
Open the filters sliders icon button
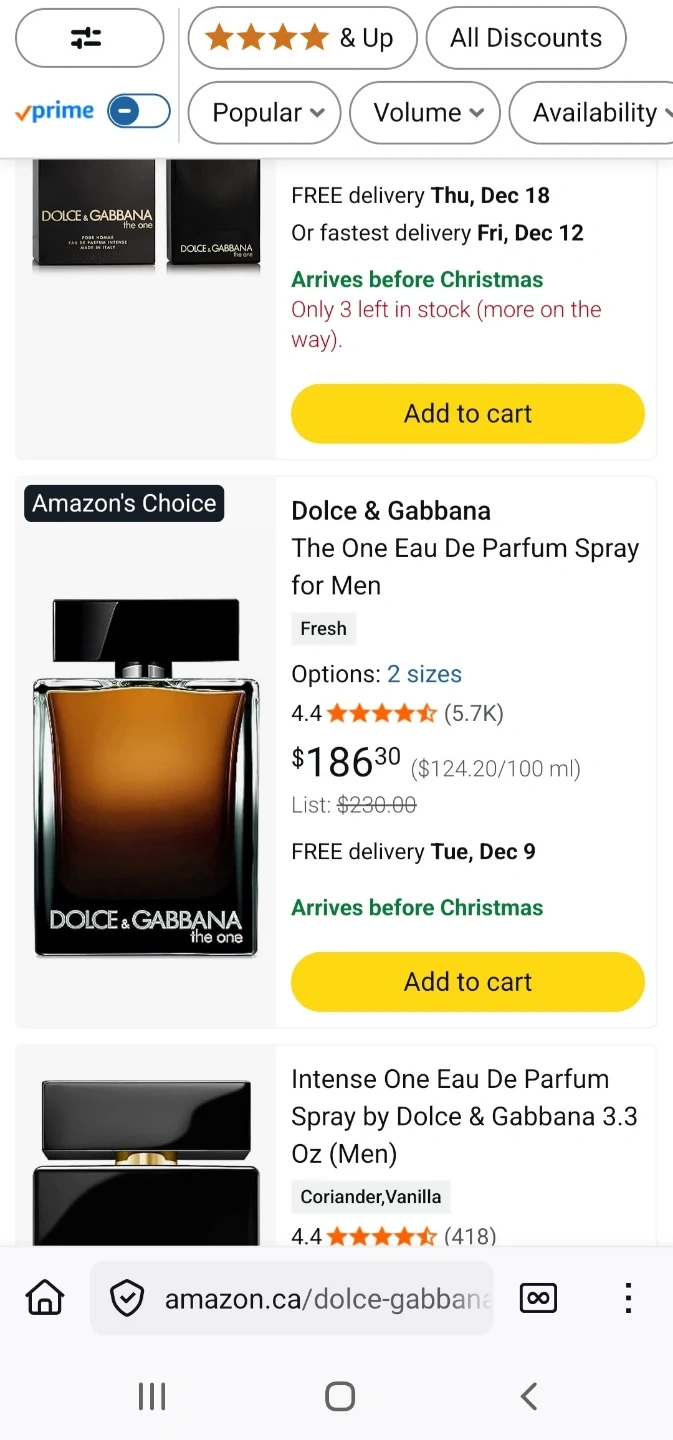tap(89, 38)
